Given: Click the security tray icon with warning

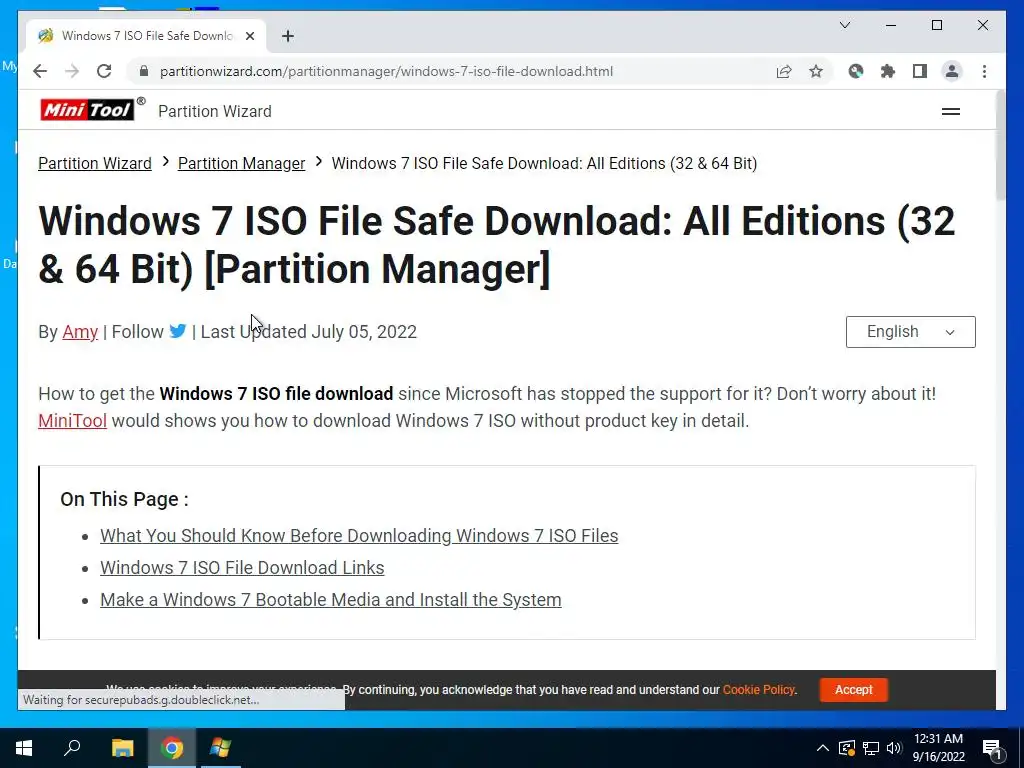Looking at the screenshot, I should [846, 748].
